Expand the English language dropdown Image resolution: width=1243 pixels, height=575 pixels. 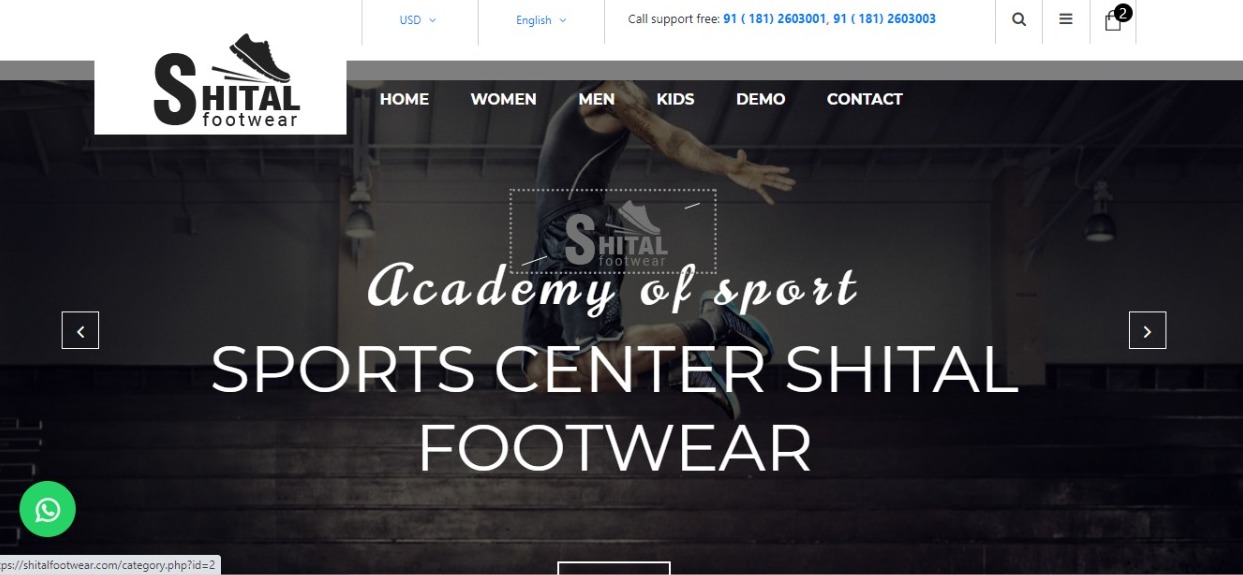click(x=541, y=20)
